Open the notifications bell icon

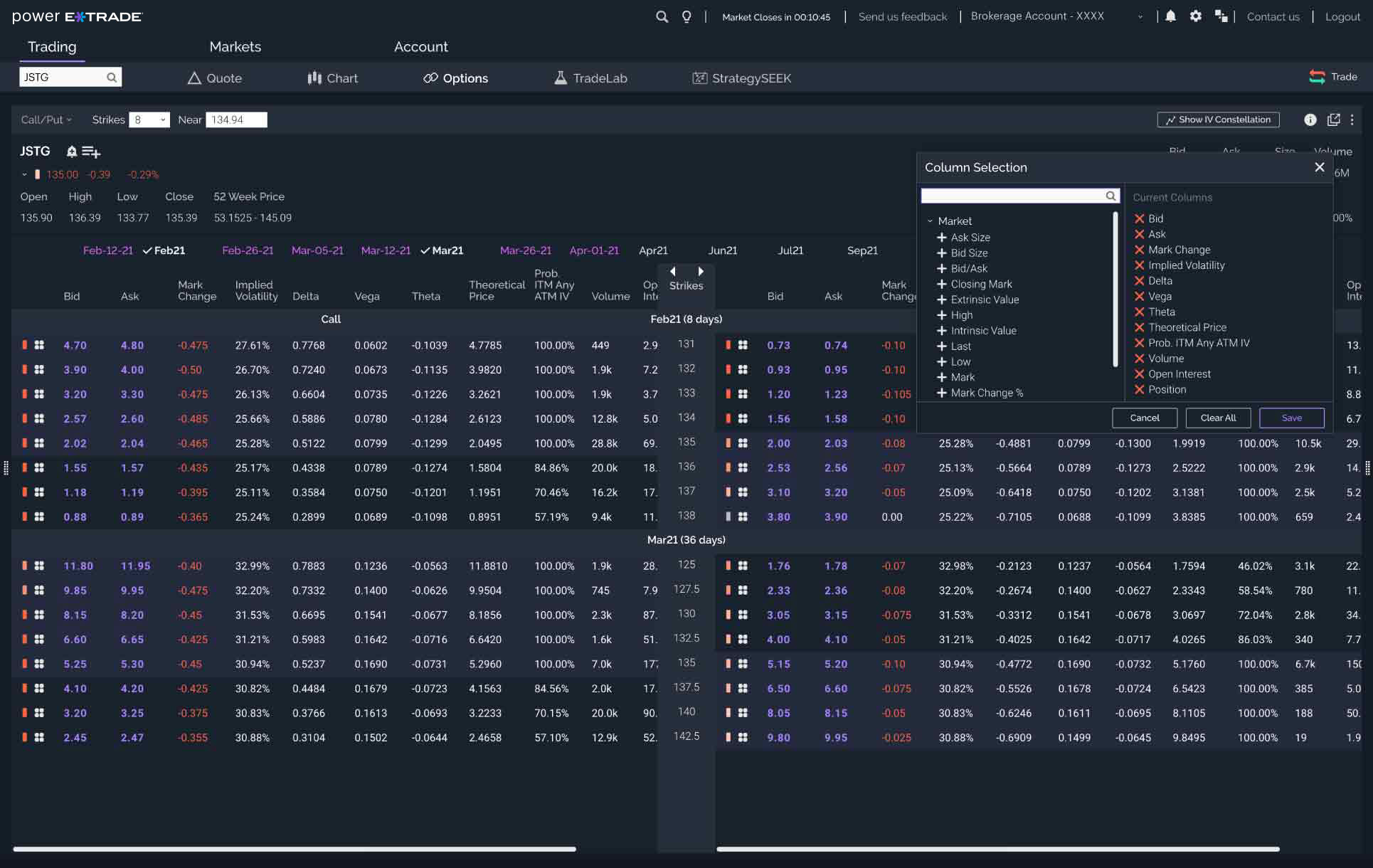1170,16
